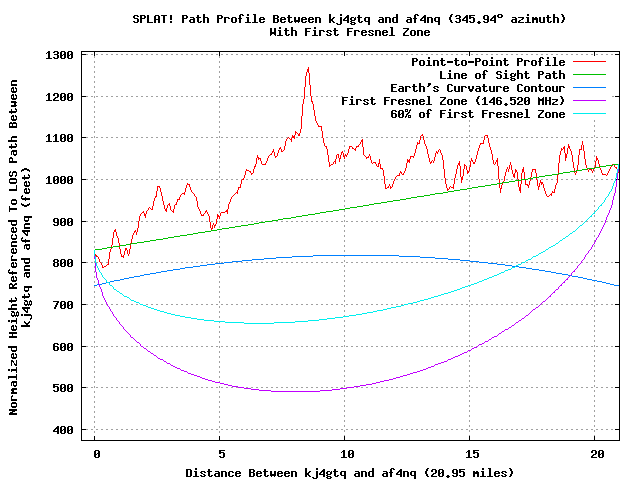Select the 'Earth's Curvature Contour' legend label
The height and width of the screenshot is (480, 640).
coord(478,88)
